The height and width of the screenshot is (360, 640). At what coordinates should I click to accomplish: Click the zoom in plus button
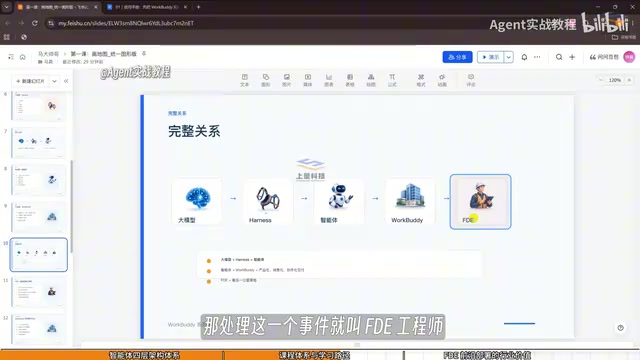click(x=629, y=80)
